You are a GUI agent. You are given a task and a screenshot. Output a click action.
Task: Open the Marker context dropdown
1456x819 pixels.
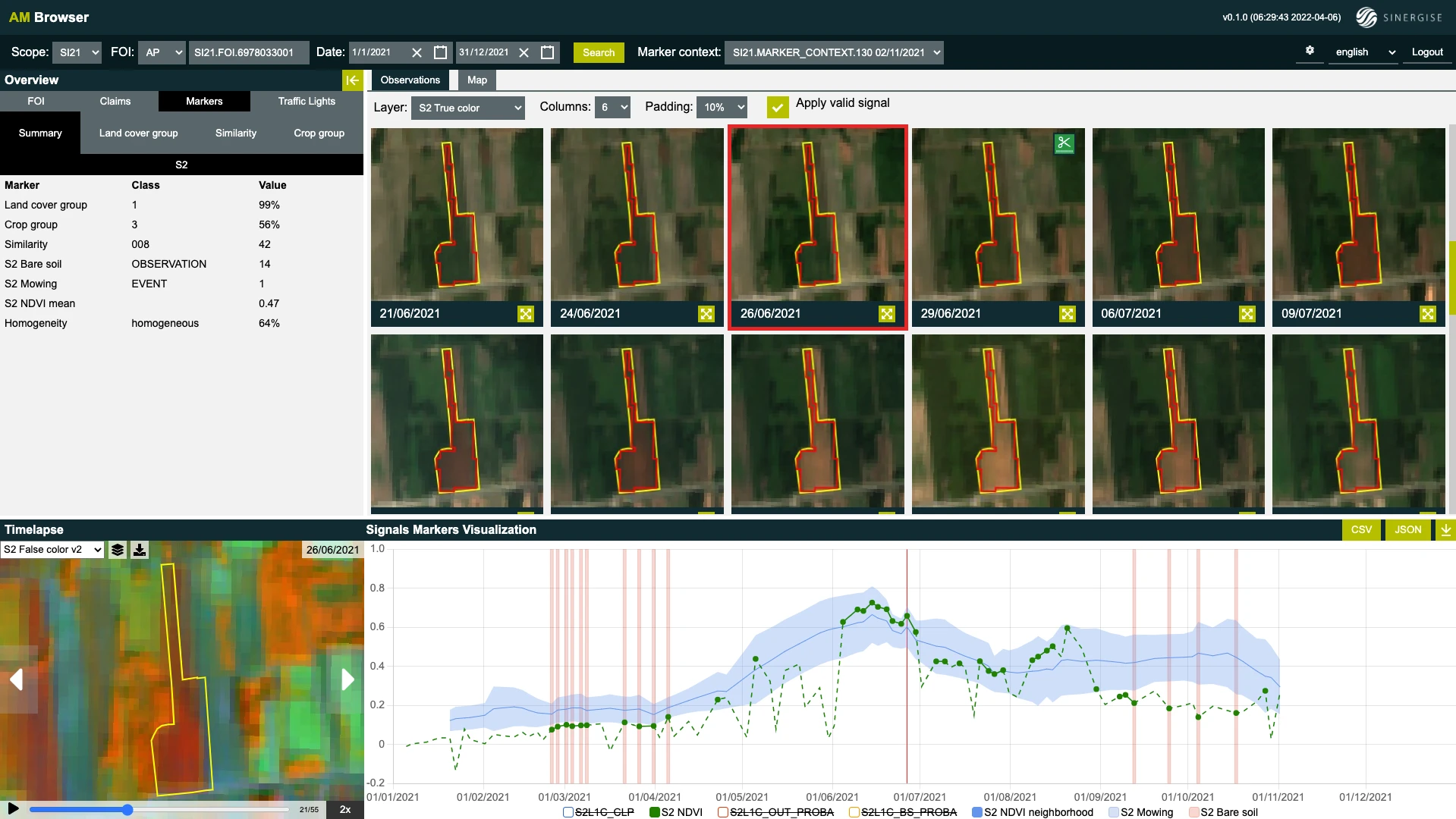click(x=834, y=52)
